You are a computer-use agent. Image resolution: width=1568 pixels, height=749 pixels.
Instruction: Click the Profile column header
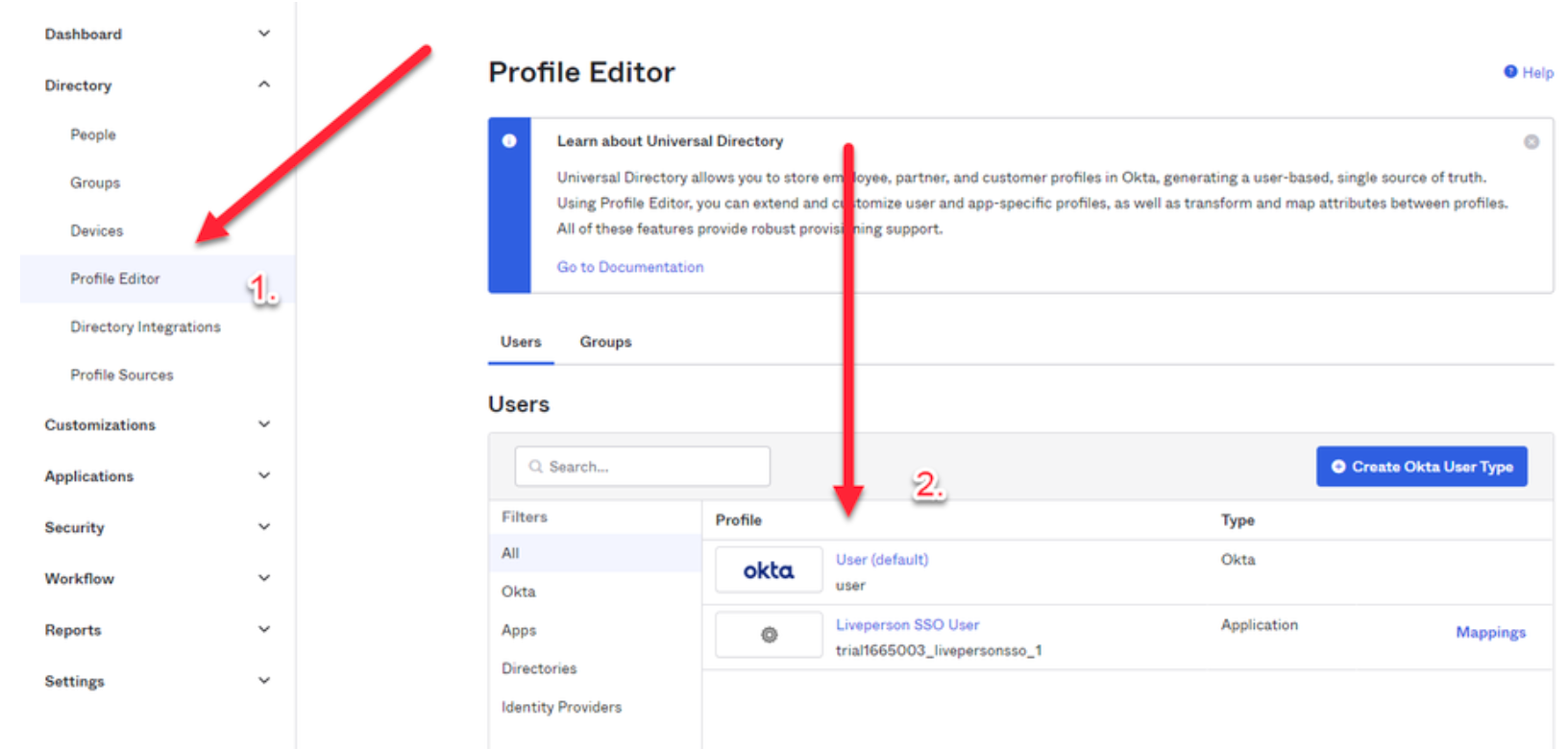(x=739, y=519)
